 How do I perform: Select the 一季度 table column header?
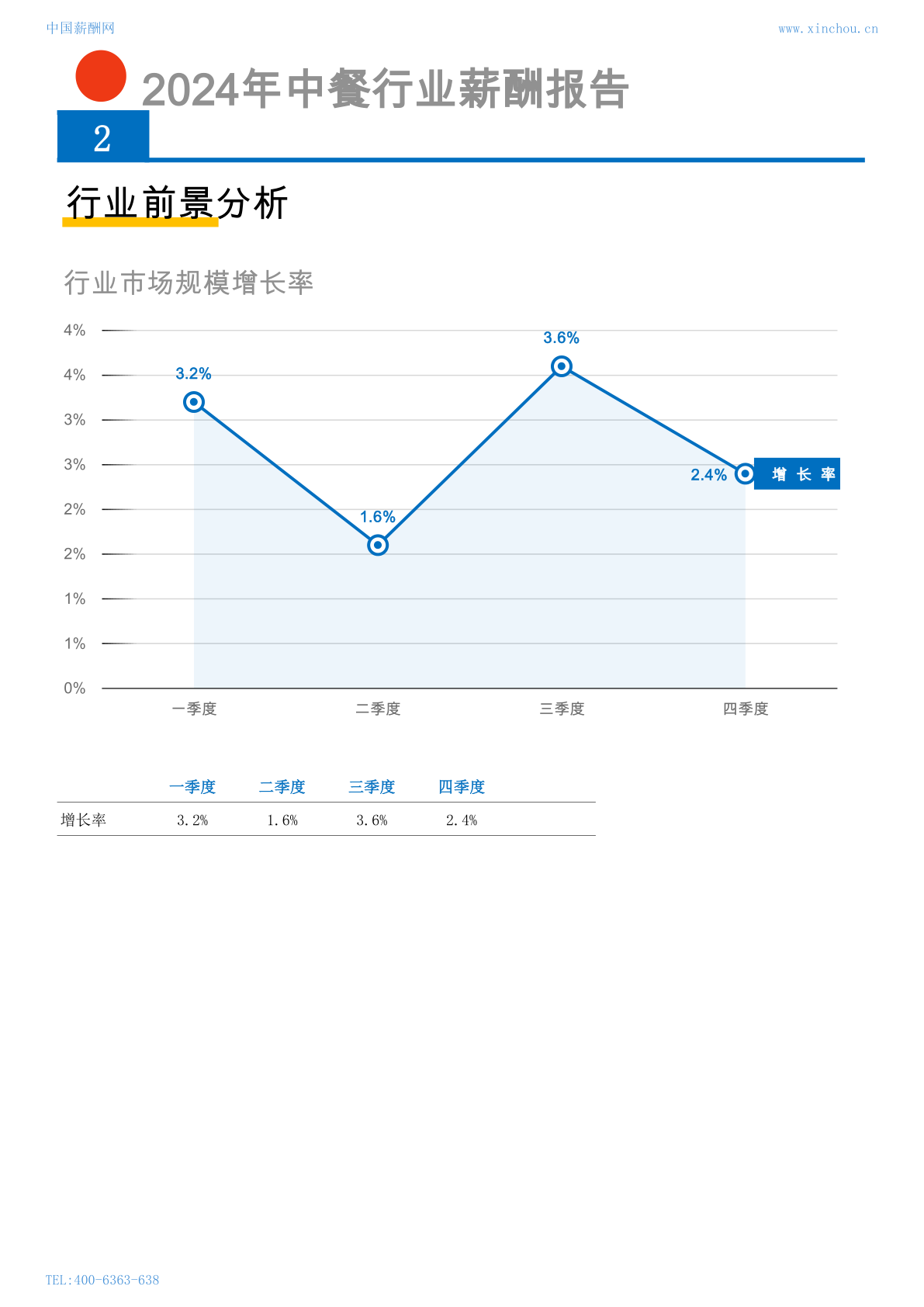coord(192,787)
